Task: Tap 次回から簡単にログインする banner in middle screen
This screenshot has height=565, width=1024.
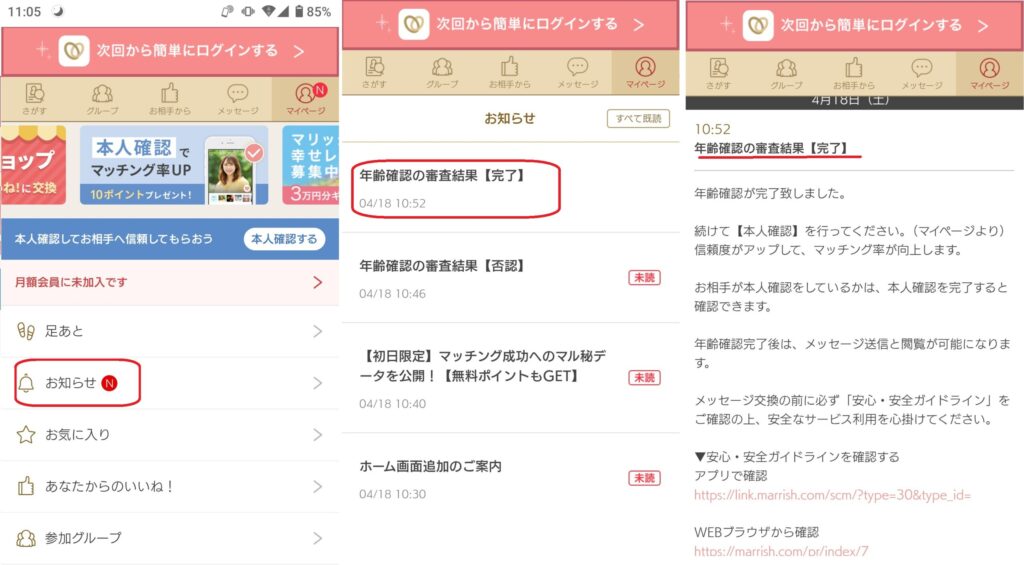Action: click(x=510, y=25)
